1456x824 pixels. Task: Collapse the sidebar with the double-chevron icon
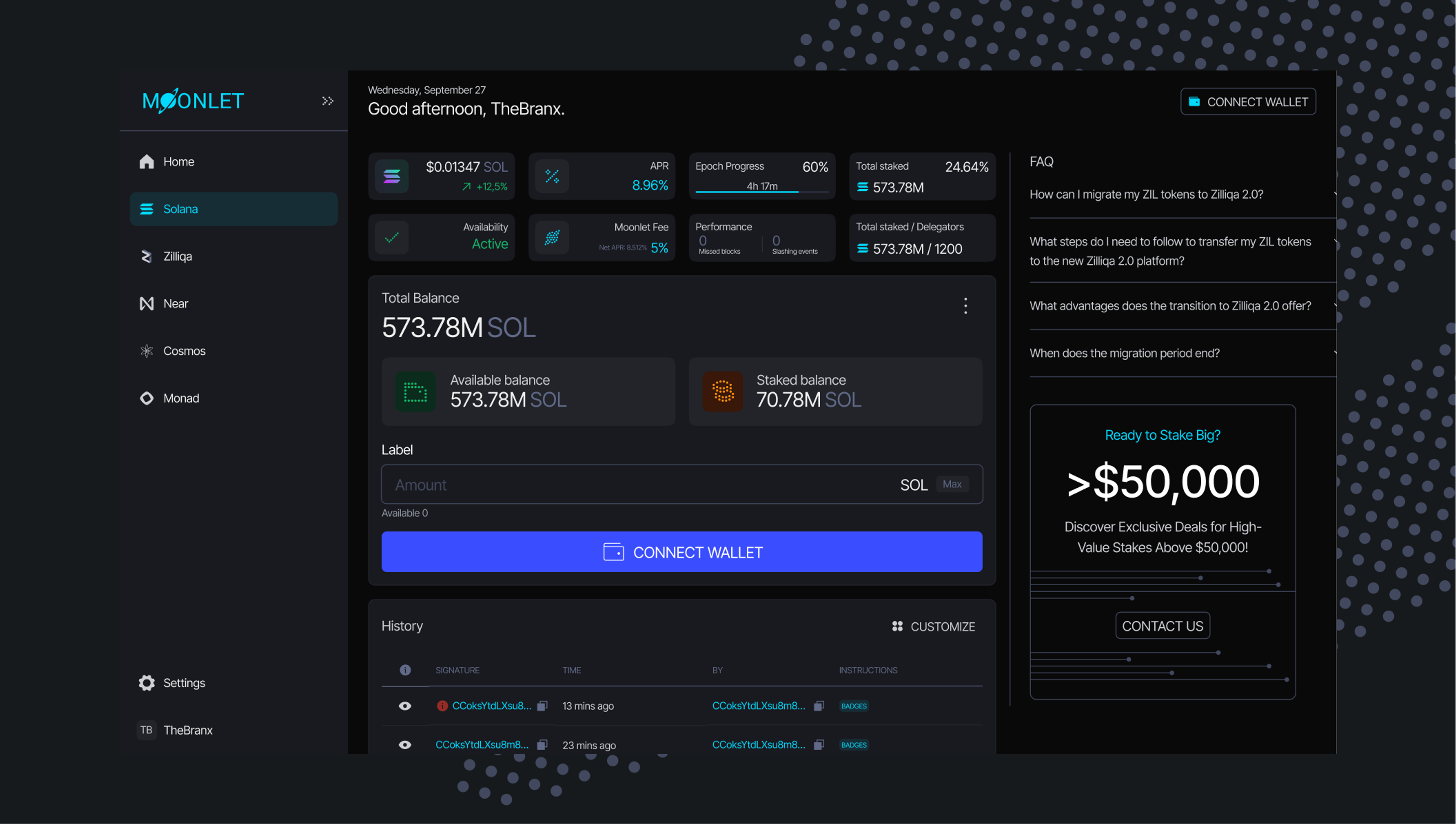point(328,101)
